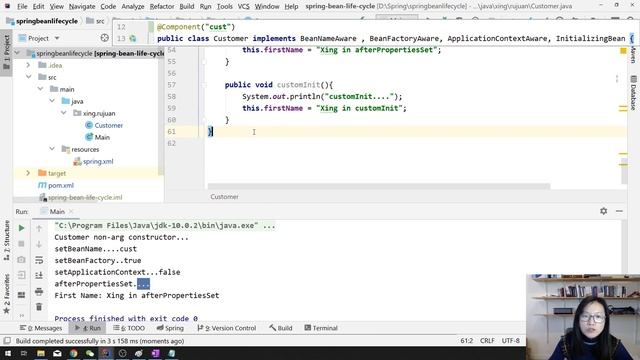This screenshot has width=640, height=360.
Task: Close the Main run tab
Action: (x=71, y=211)
